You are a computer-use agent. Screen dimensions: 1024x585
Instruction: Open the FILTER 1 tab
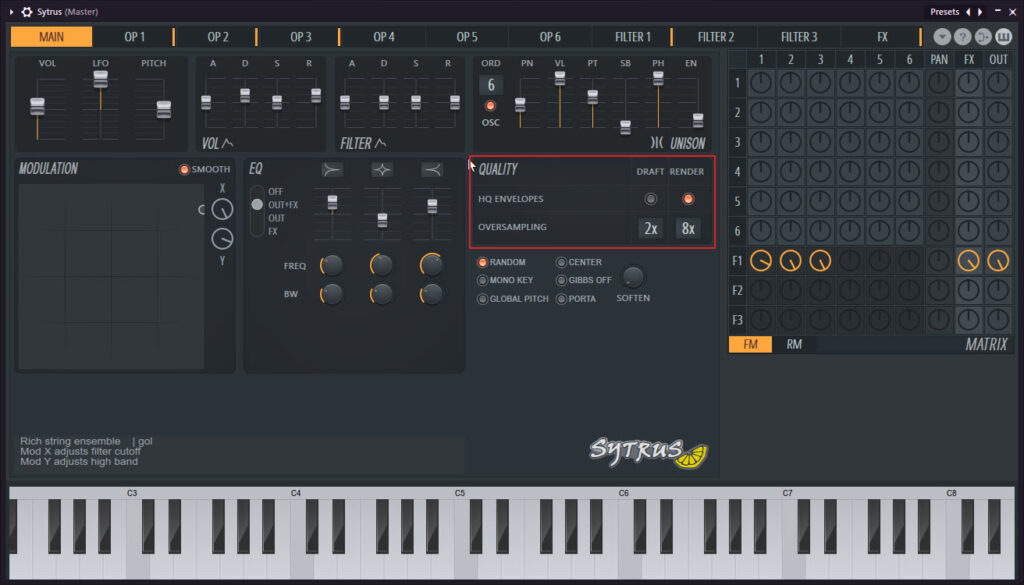pos(632,37)
